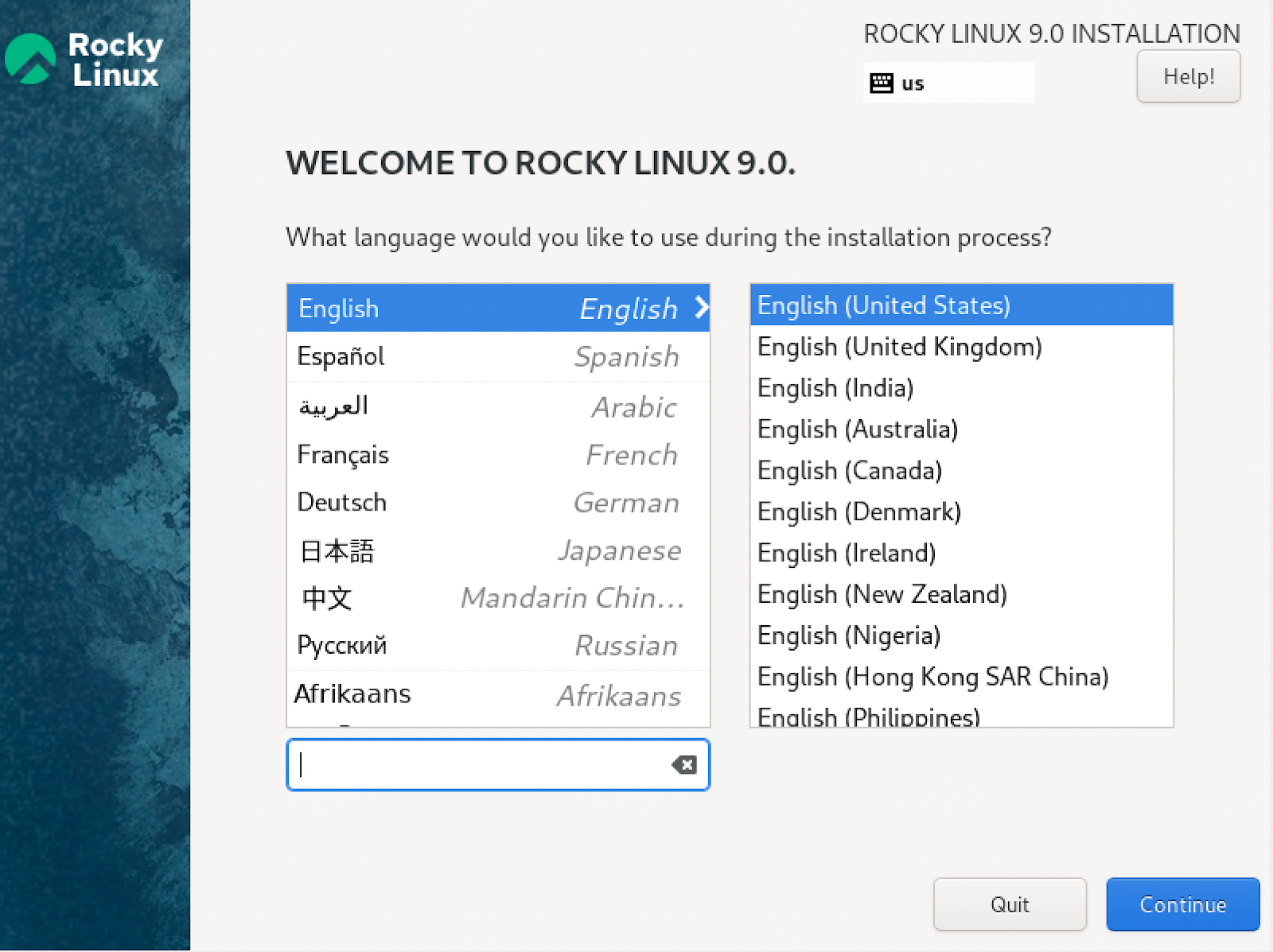Pick Afrikaans language
Image resolution: width=1273 pixels, height=952 pixels.
[x=498, y=695]
